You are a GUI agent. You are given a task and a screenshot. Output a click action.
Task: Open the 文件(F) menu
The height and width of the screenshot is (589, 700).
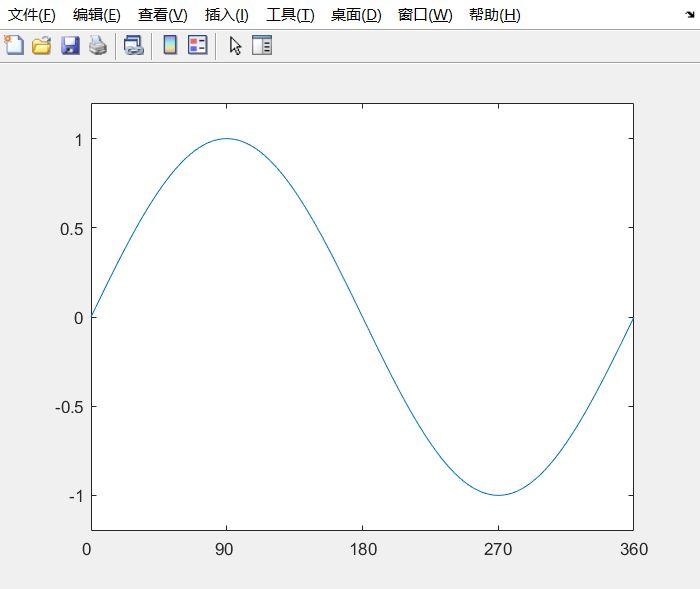click(32, 15)
